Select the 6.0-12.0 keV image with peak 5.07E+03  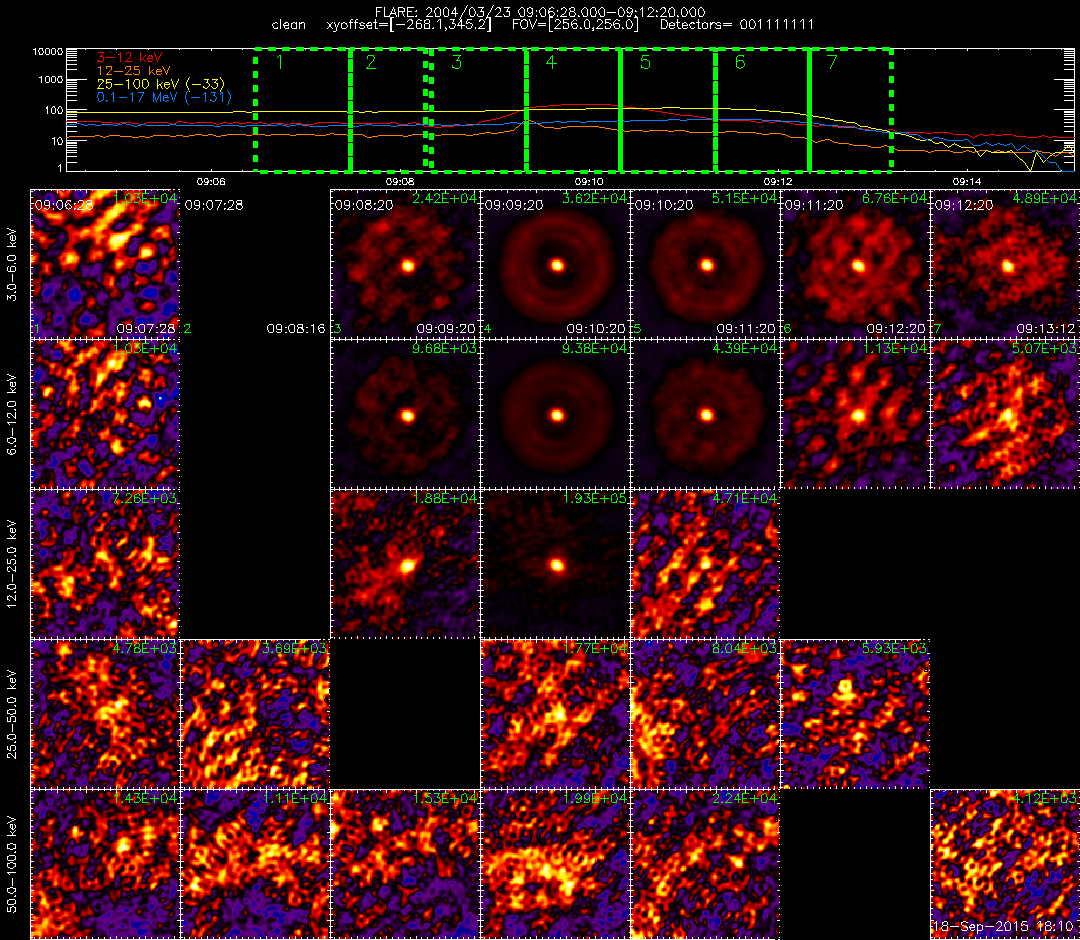(x=1006, y=414)
